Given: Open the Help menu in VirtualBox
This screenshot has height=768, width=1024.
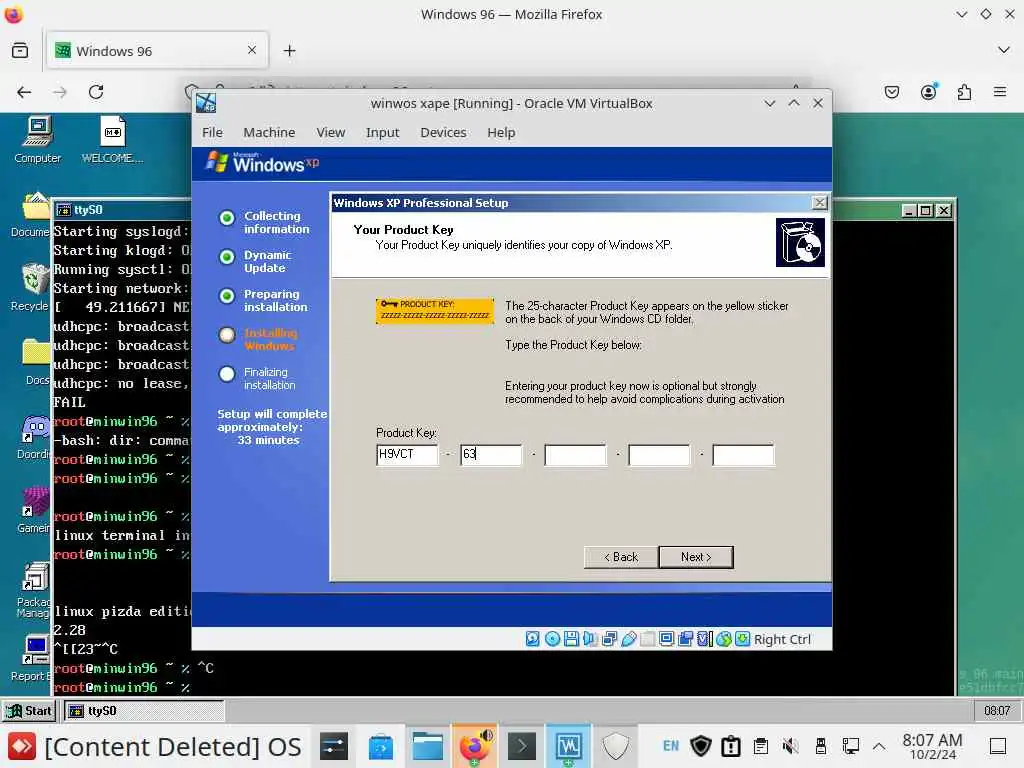Looking at the screenshot, I should point(501,133).
